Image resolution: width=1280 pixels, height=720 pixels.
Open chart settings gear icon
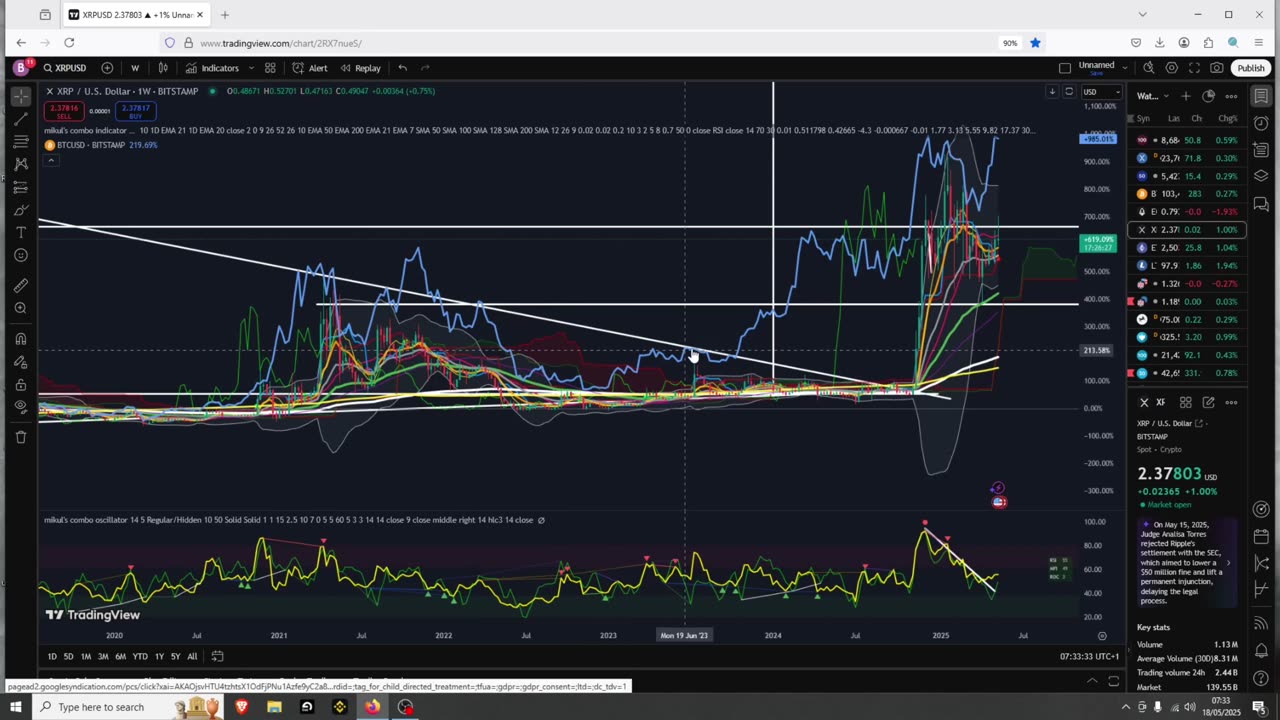(1172, 68)
